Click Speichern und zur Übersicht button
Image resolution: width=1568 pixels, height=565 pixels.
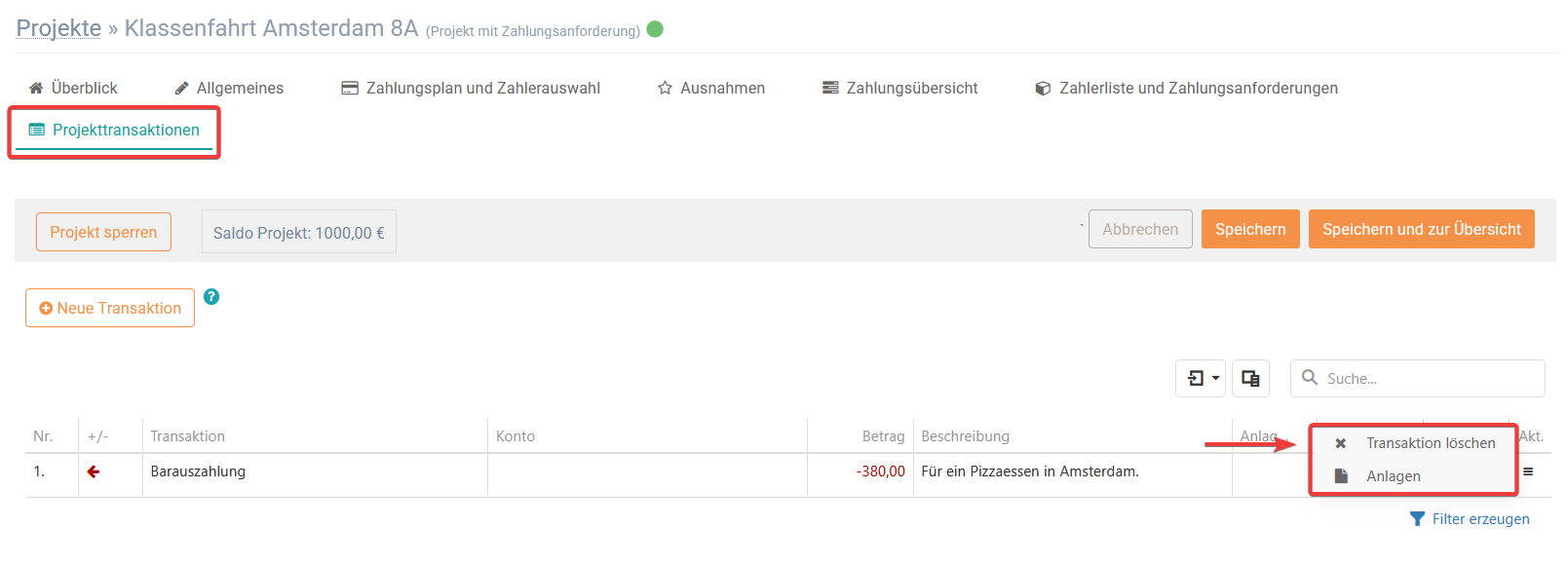1421,229
